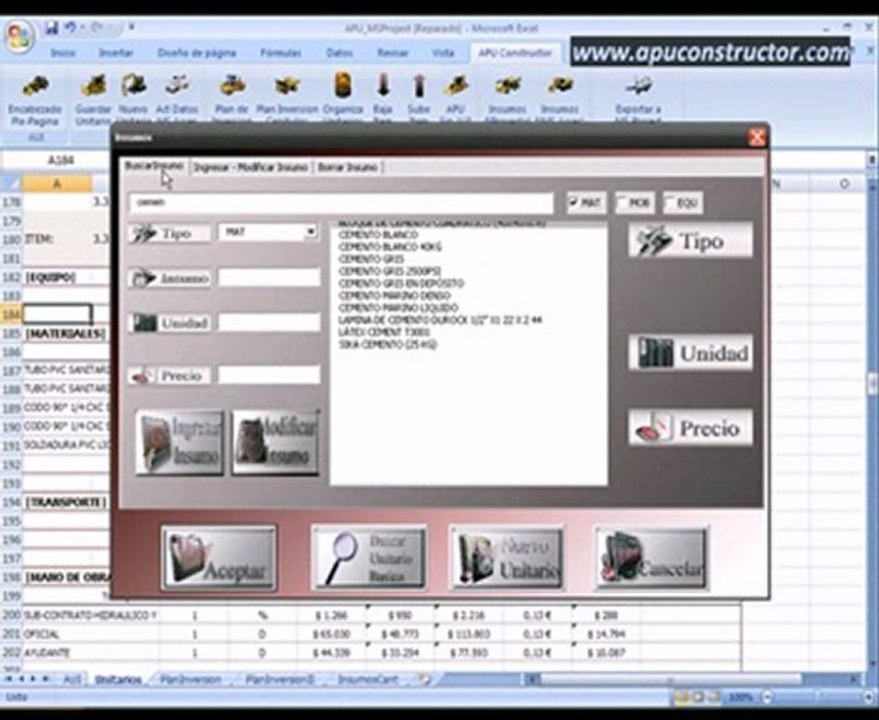Image resolution: width=879 pixels, height=720 pixels.
Task: Select the InsumosCant worksheet tab
Action: pos(368,680)
